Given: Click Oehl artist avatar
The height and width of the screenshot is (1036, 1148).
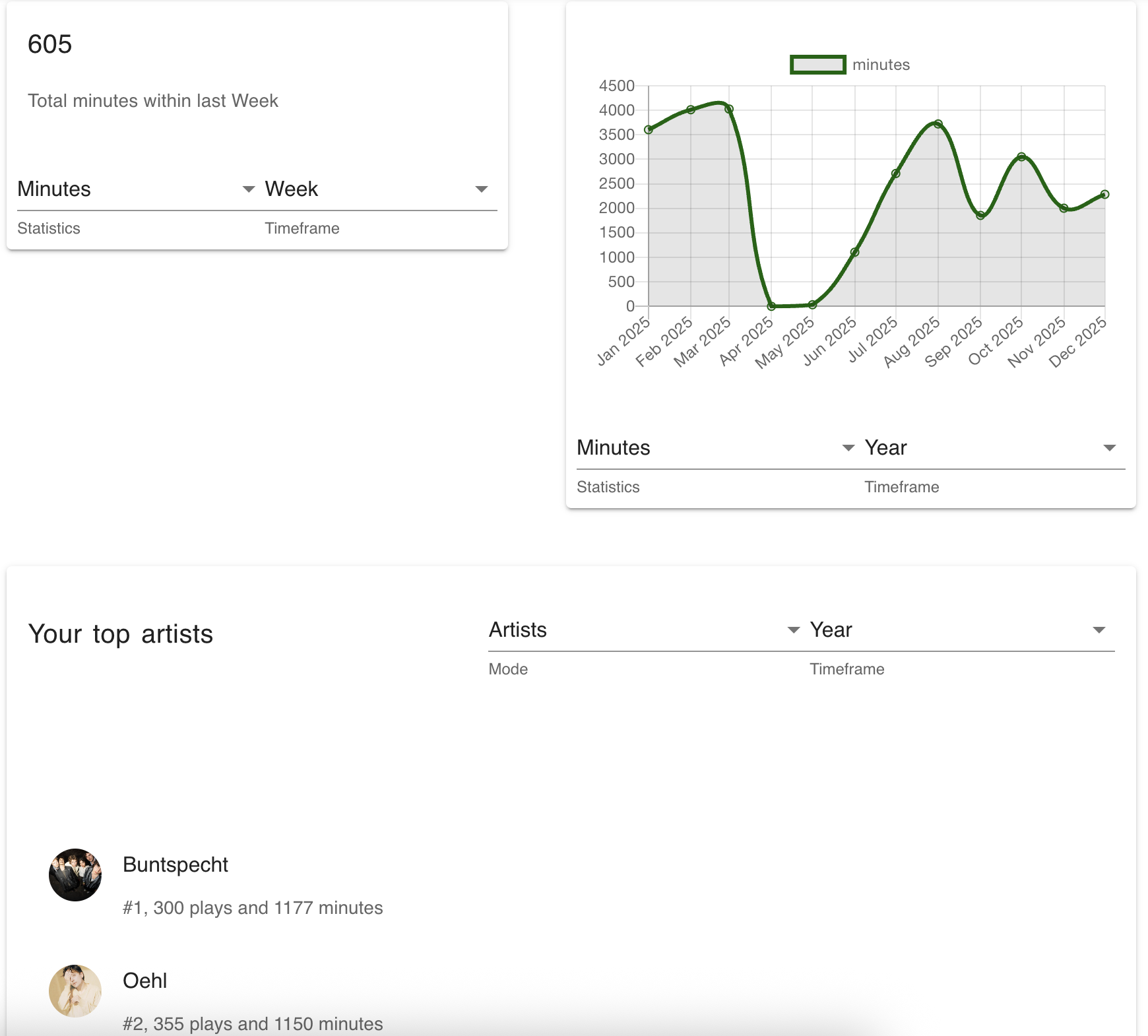Looking at the screenshot, I should point(75,991).
